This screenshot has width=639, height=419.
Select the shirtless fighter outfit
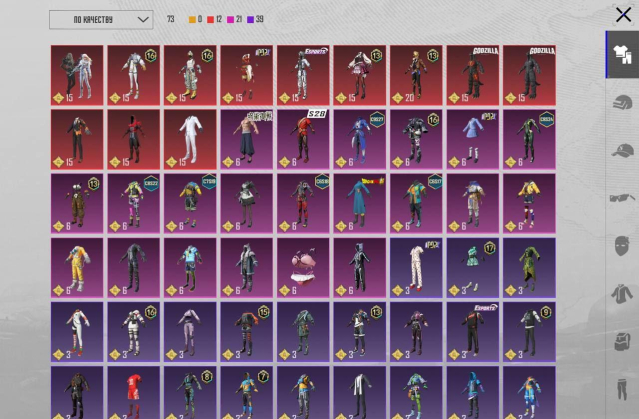(x=247, y=139)
